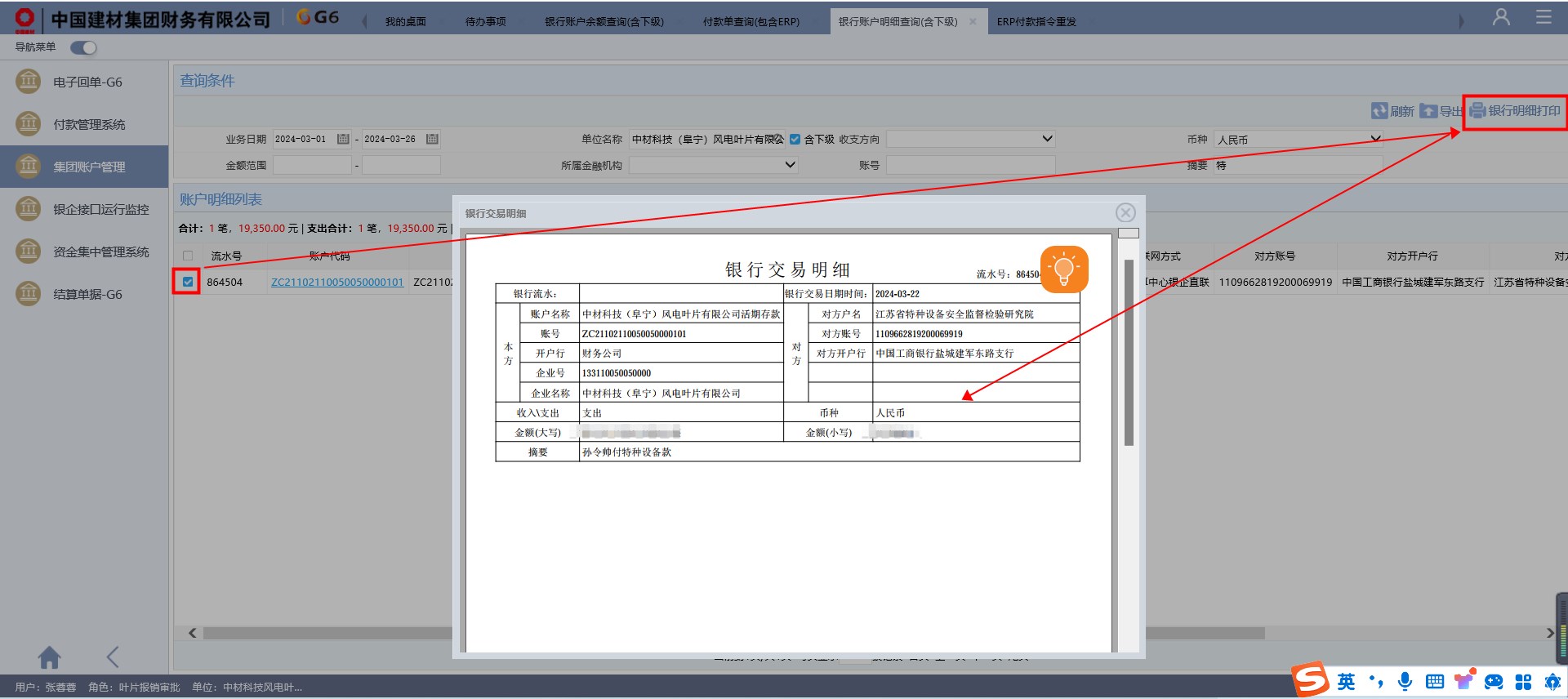The height and width of the screenshot is (699, 1568).
Task: Switch to 银行账户余额查询(含下级) tab
Action: (x=604, y=21)
